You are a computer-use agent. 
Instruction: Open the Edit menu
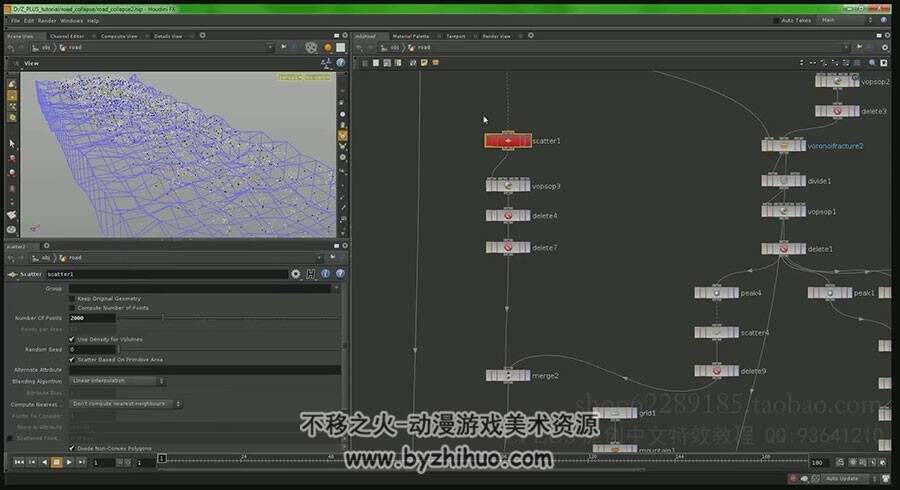[x=29, y=21]
